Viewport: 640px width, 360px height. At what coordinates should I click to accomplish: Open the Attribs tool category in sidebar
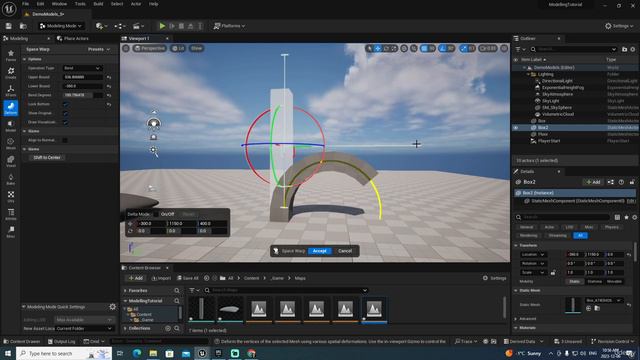click(11, 214)
